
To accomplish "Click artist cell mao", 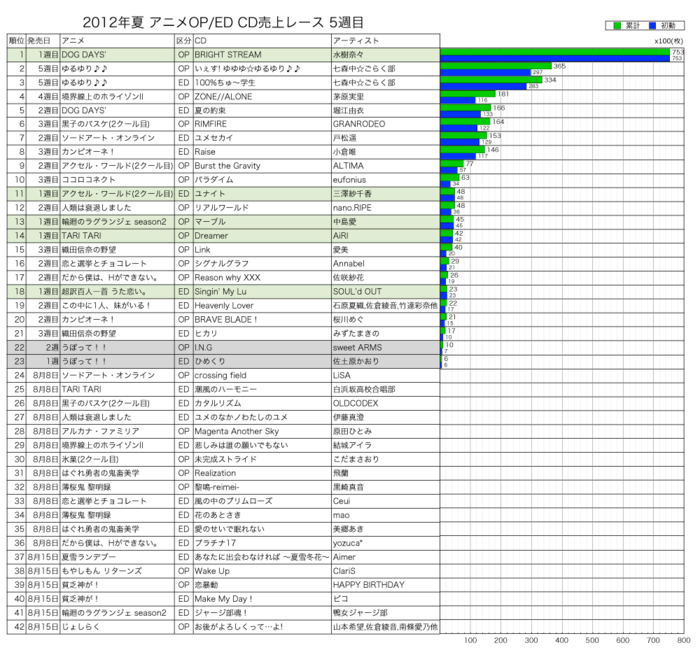I will (386, 515).
